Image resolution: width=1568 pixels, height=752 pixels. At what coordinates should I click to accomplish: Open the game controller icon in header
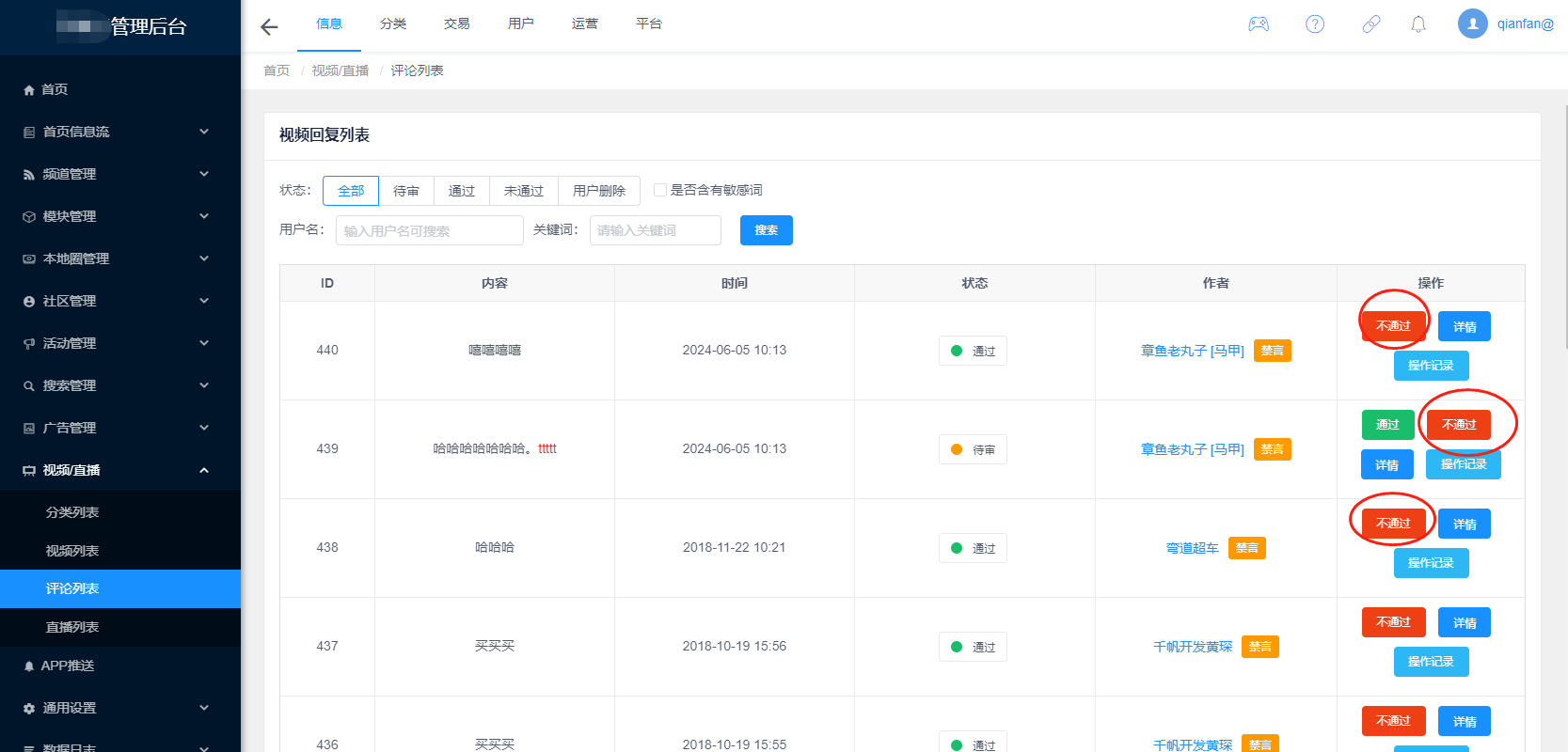(x=1259, y=24)
